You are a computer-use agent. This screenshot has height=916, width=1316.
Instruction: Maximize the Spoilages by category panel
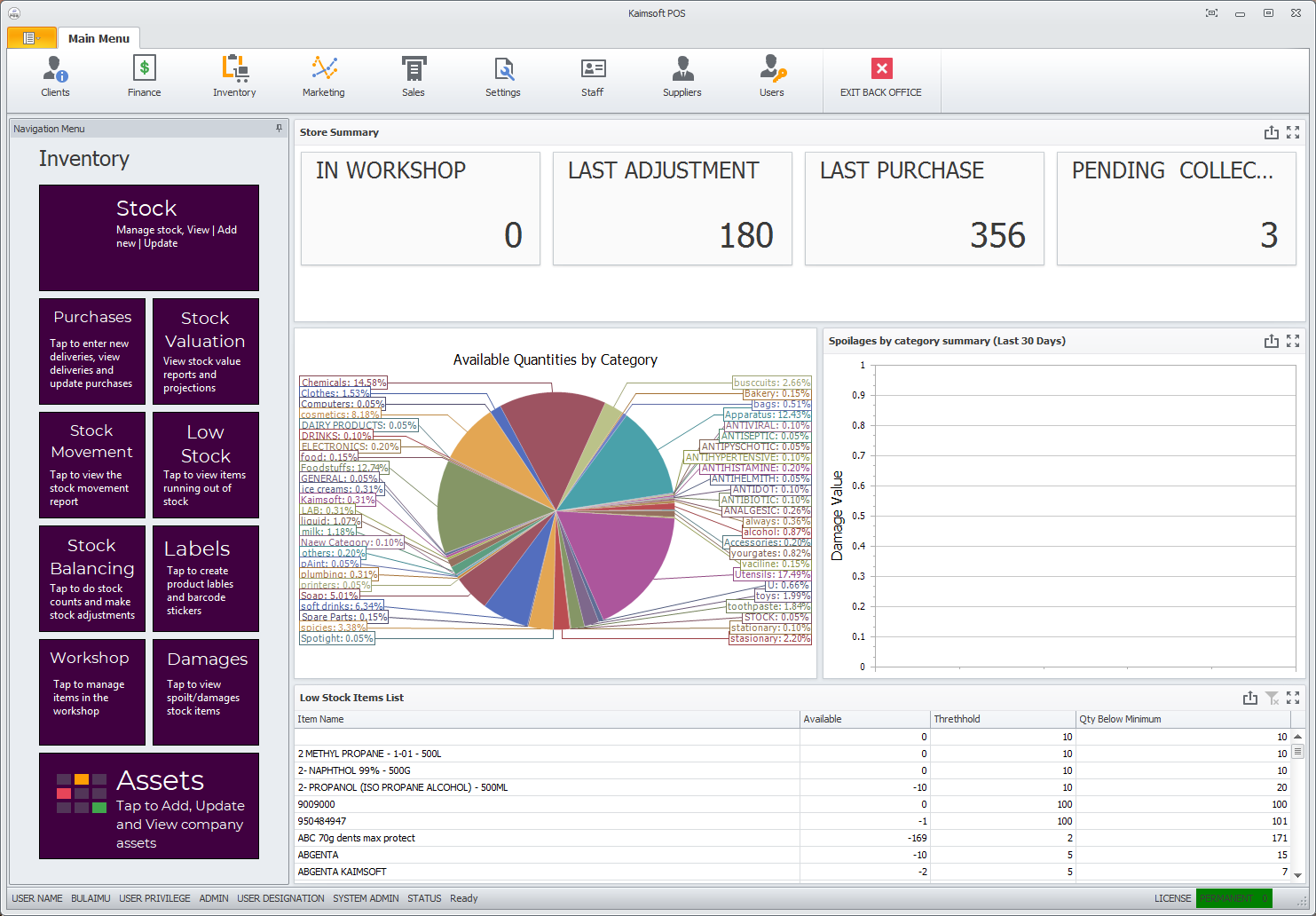1293,341
